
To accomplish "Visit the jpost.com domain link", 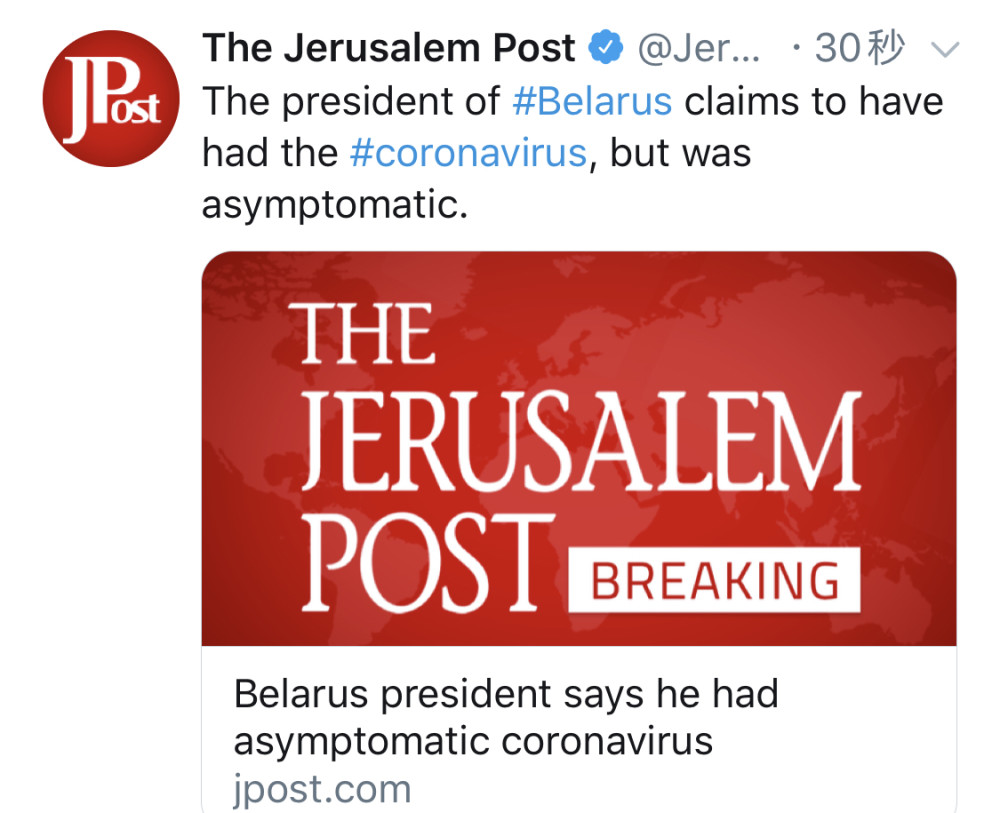I will click(x=322, y=789).
